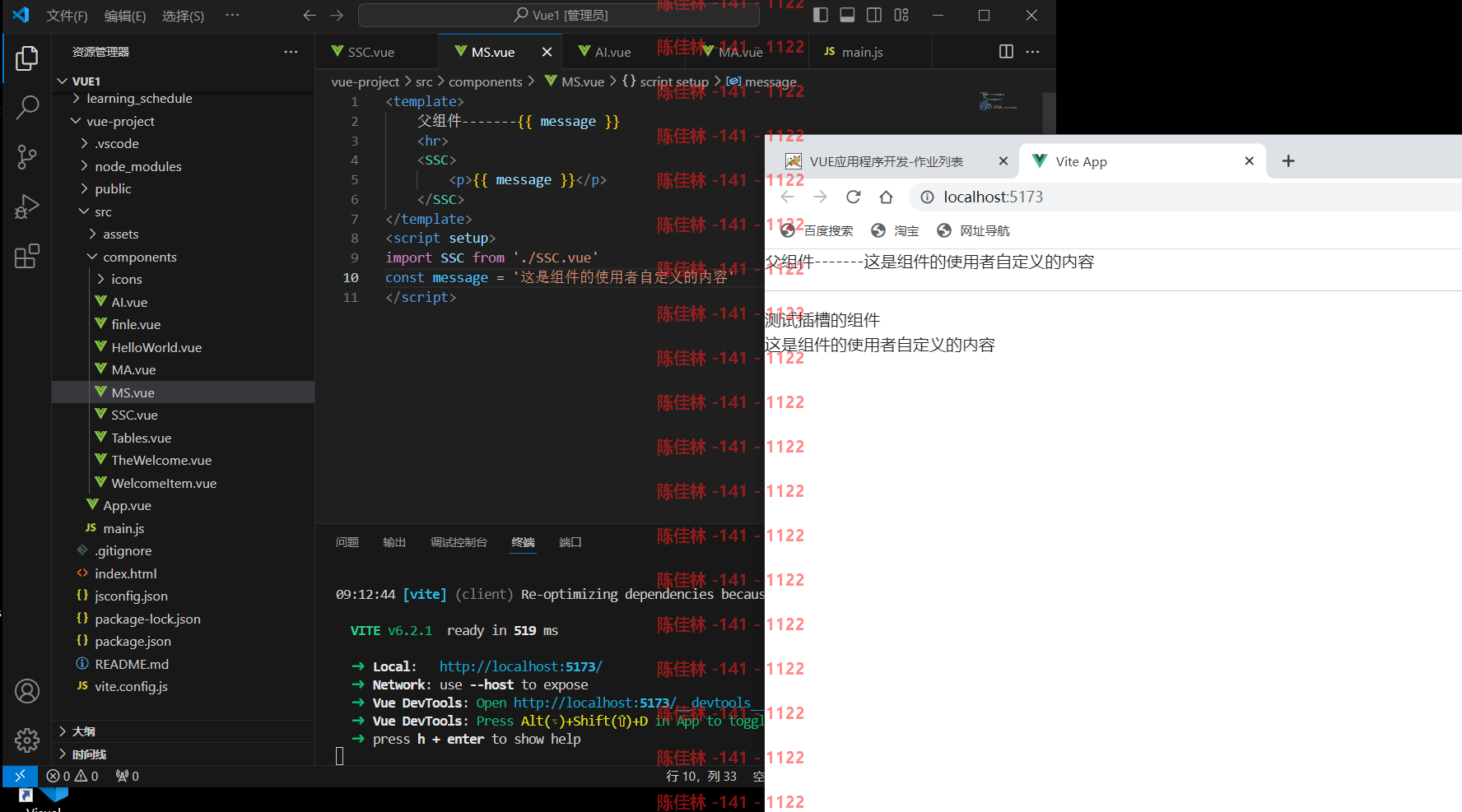Go back in VS Code navigation

pyautogui.click(x=310, y=15)
